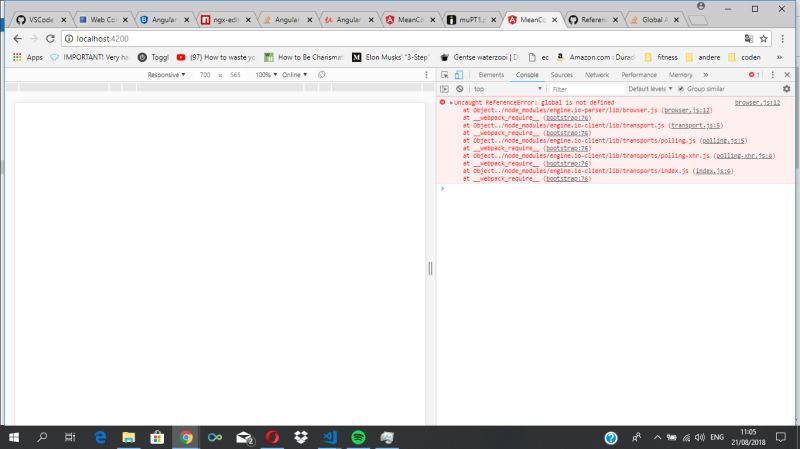Show hidden bookmarks via bookmarks bar chevron
The height and width of the screenshot is (449, 800).
click(x=779, y=57)
